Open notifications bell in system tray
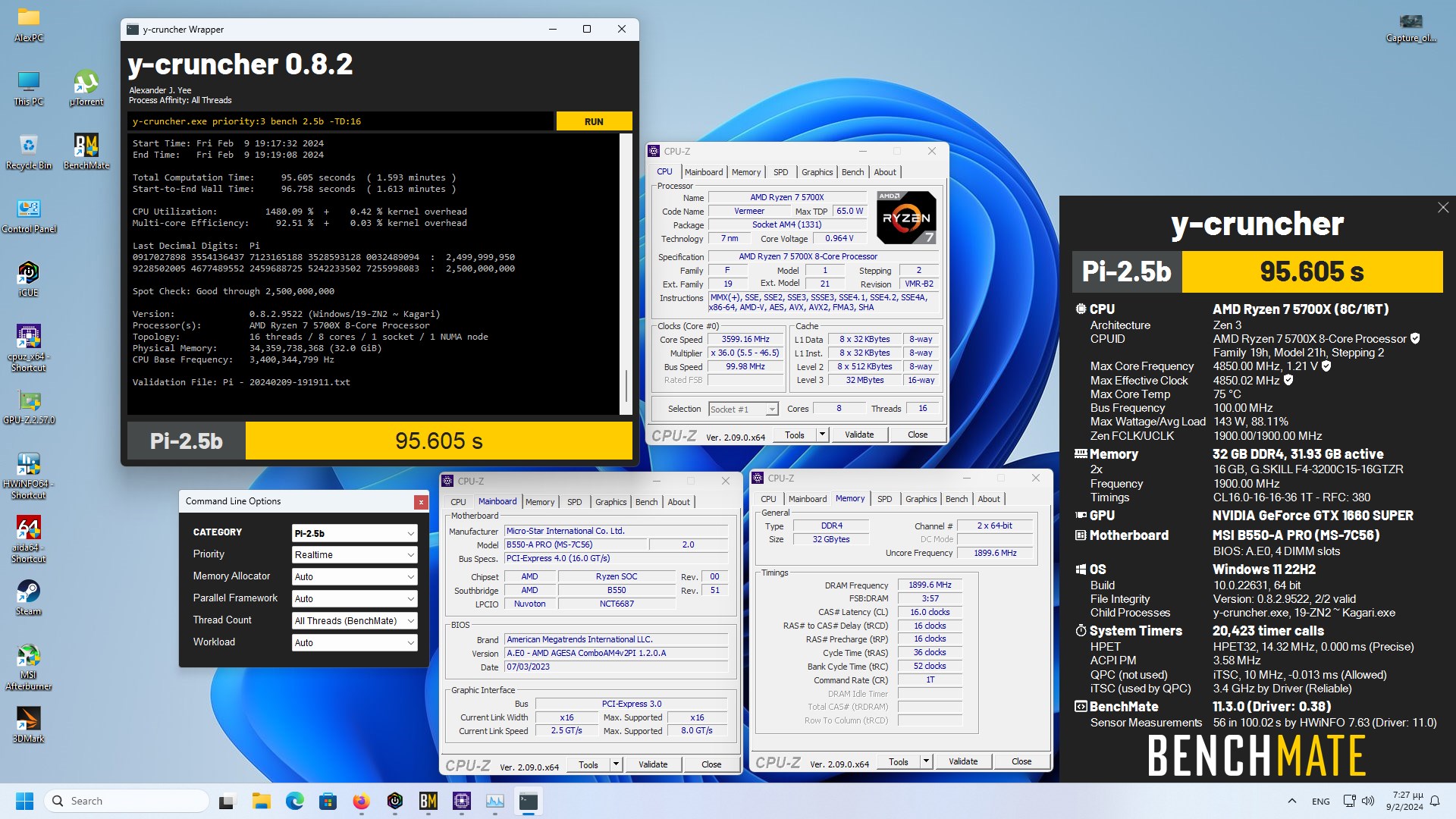 (1435, 801)
